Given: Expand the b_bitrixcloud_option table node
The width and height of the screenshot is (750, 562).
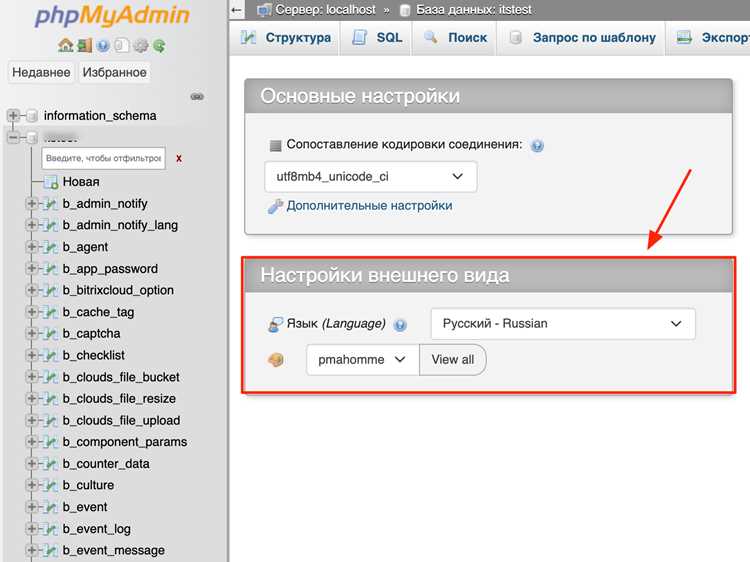Looking at the screenshot, I should pos(32,290).
